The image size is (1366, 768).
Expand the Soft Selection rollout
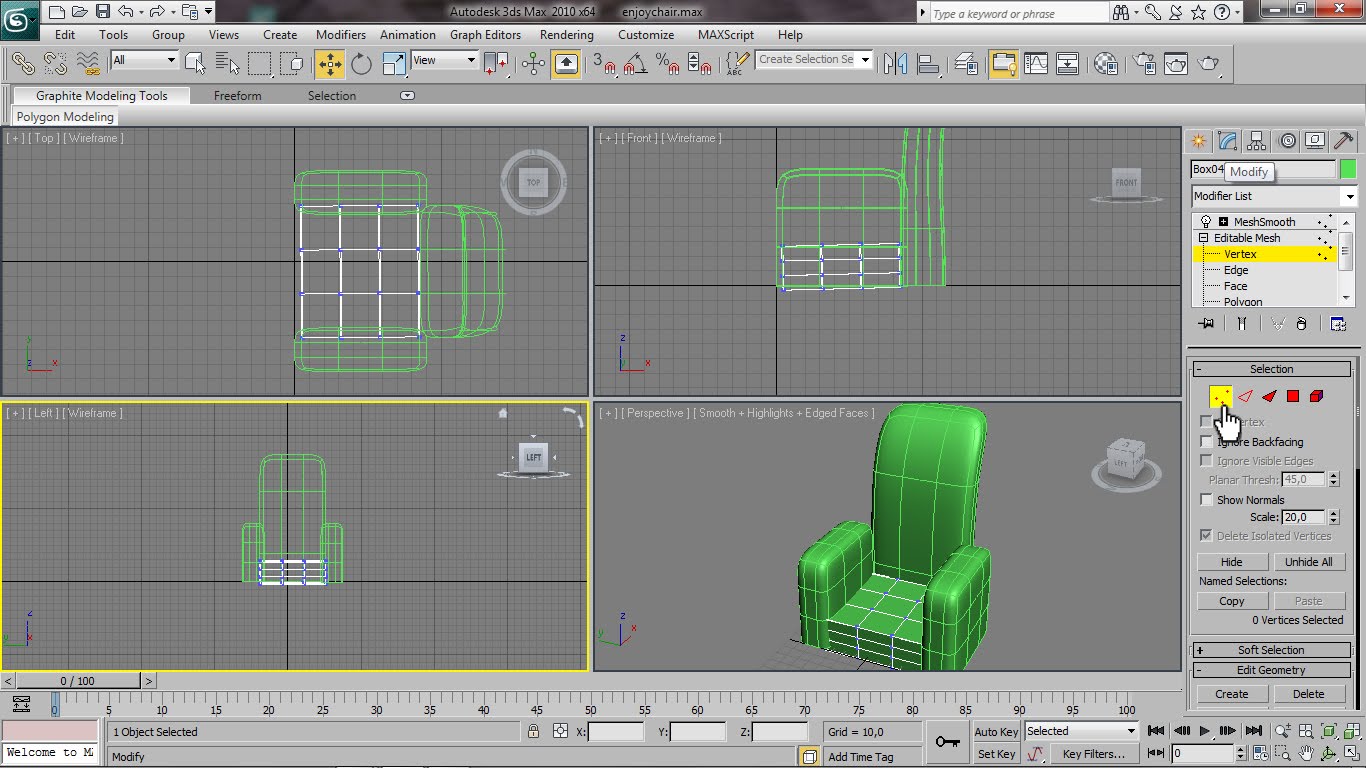coord(1271,650)
